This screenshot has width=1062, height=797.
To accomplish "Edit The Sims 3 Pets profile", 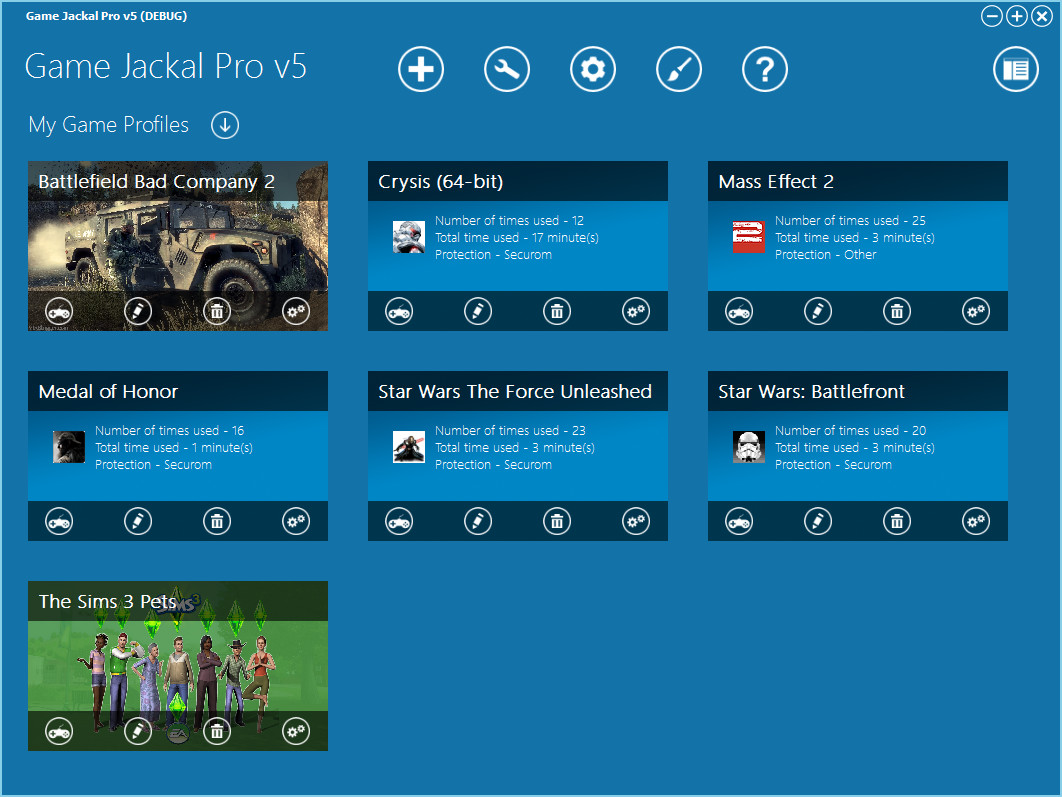I will point(138,731).
